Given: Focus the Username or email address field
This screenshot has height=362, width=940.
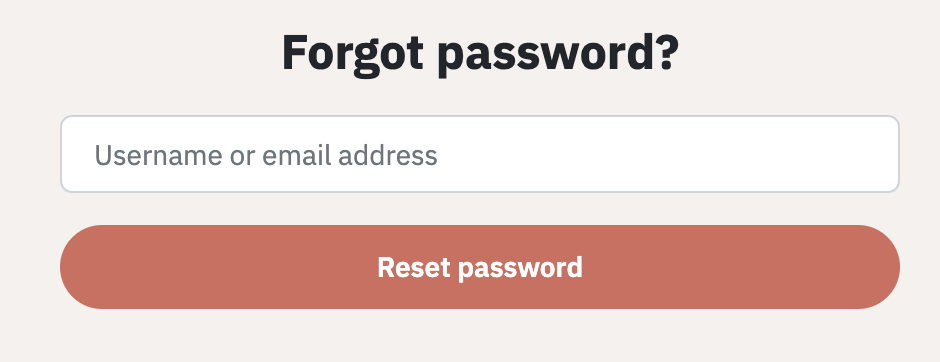Looking at the screenshot, I should [480, 154].
